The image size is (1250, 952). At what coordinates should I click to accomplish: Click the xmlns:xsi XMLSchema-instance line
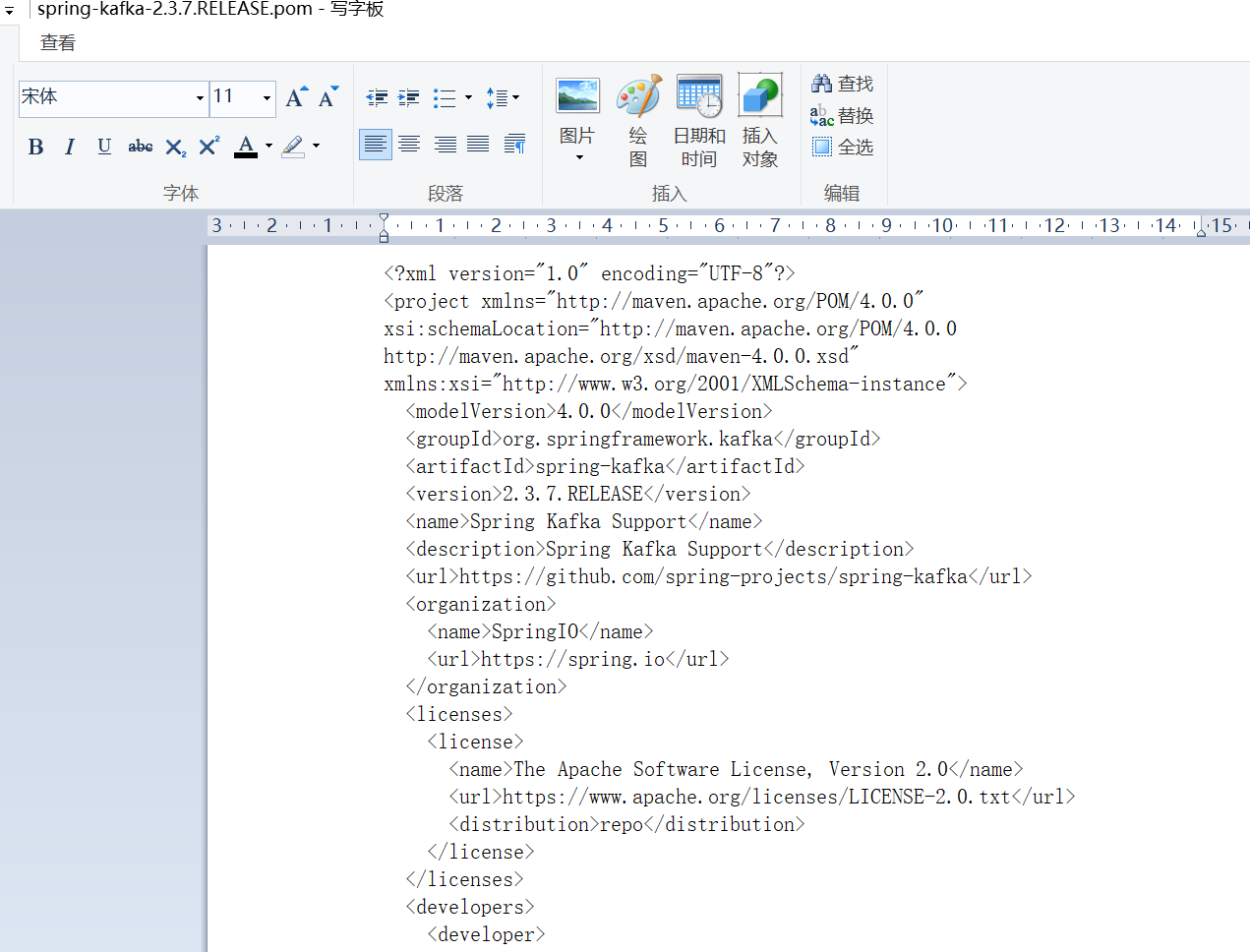pyautogui.click(x=676, y=384)
